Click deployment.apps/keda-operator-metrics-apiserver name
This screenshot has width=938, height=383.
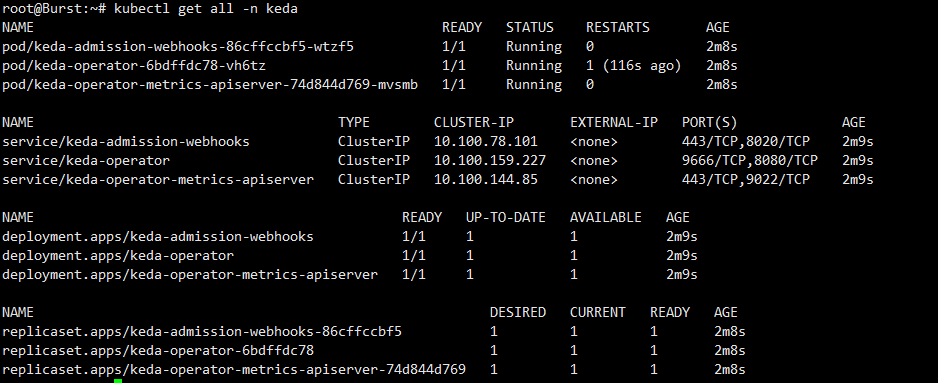pyautogui.click(x=190, y=275)
